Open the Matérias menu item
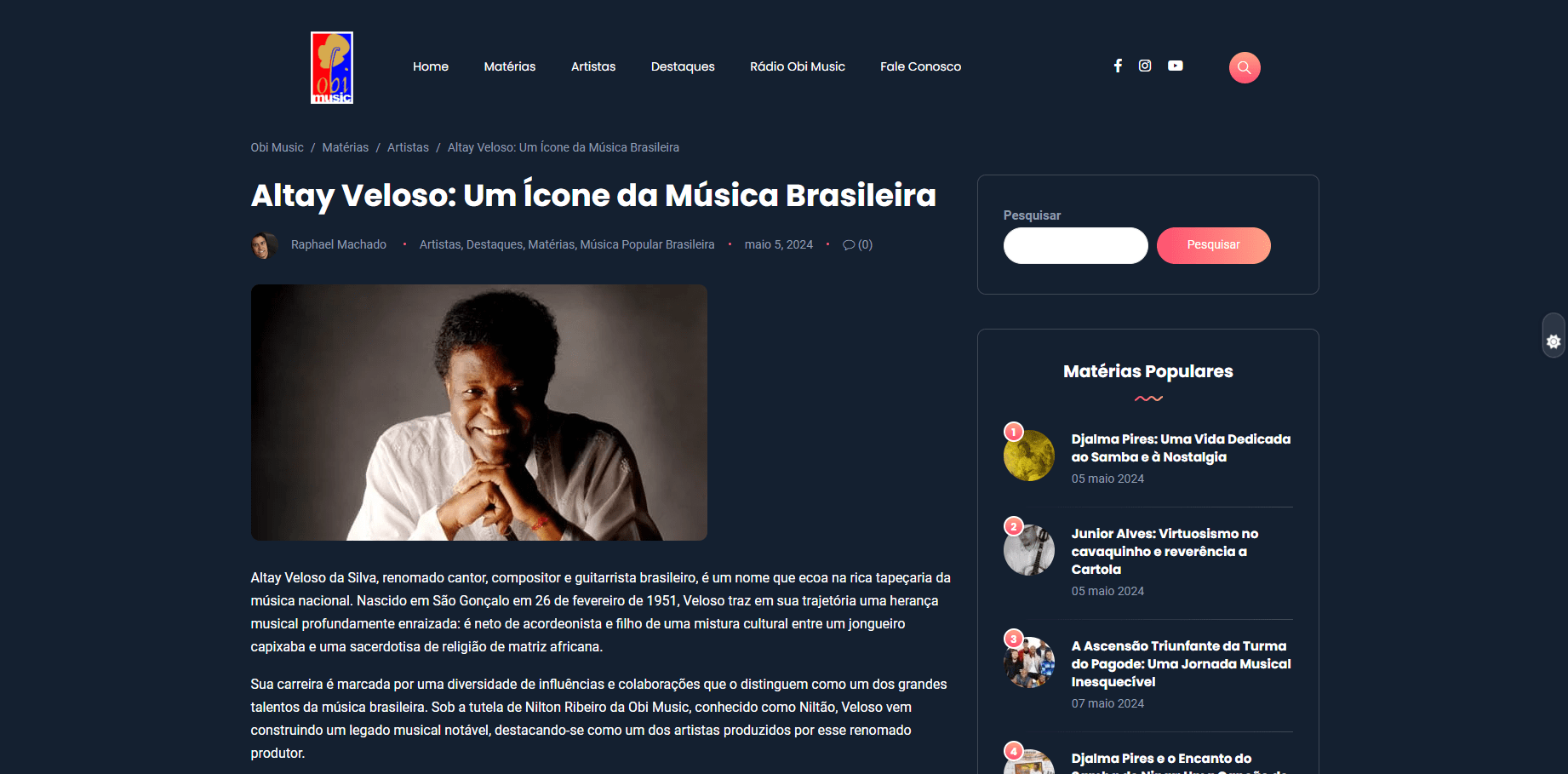 (x=510, y=66)
